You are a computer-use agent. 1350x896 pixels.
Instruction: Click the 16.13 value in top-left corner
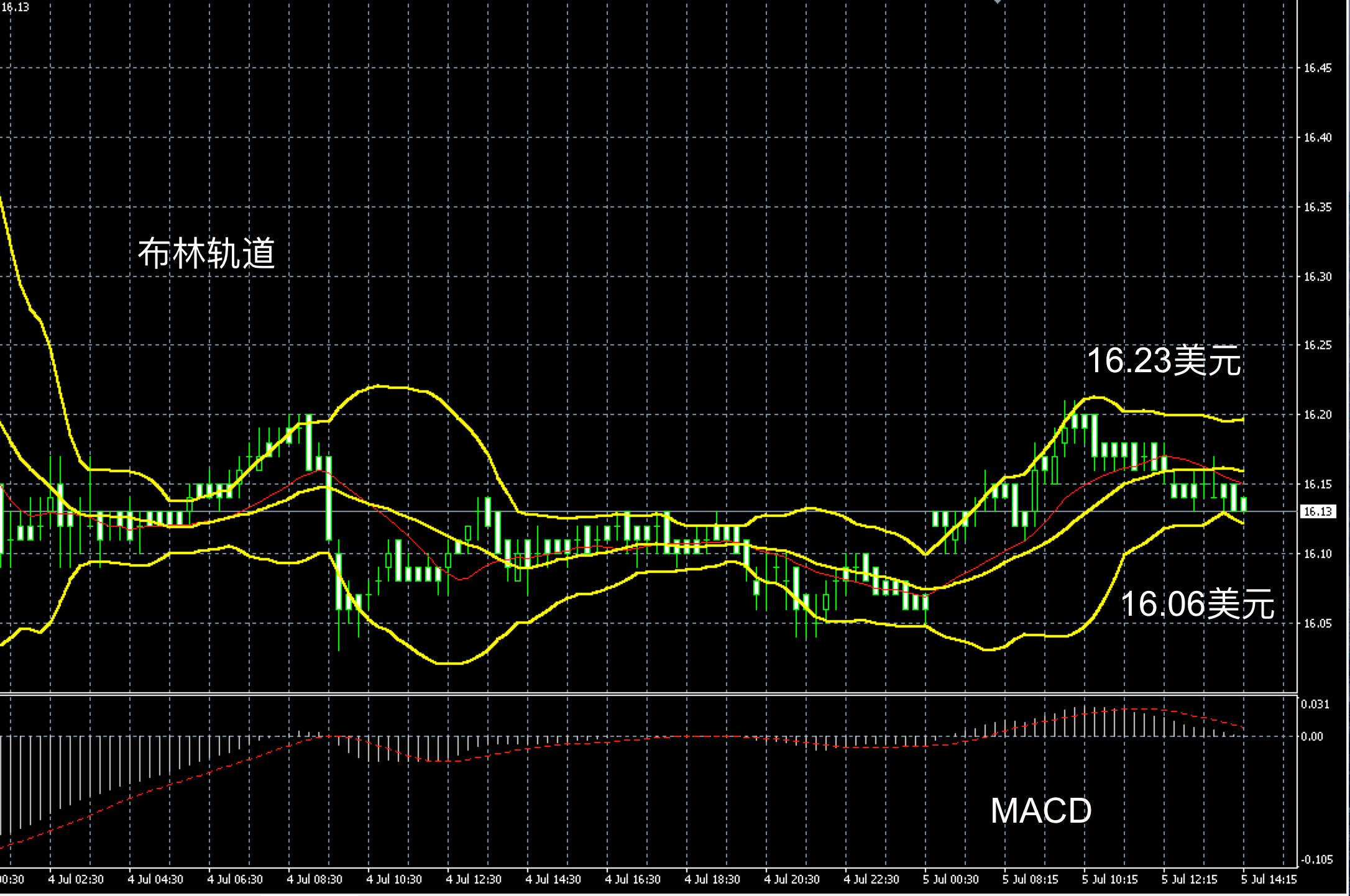[x=15, y=7]
